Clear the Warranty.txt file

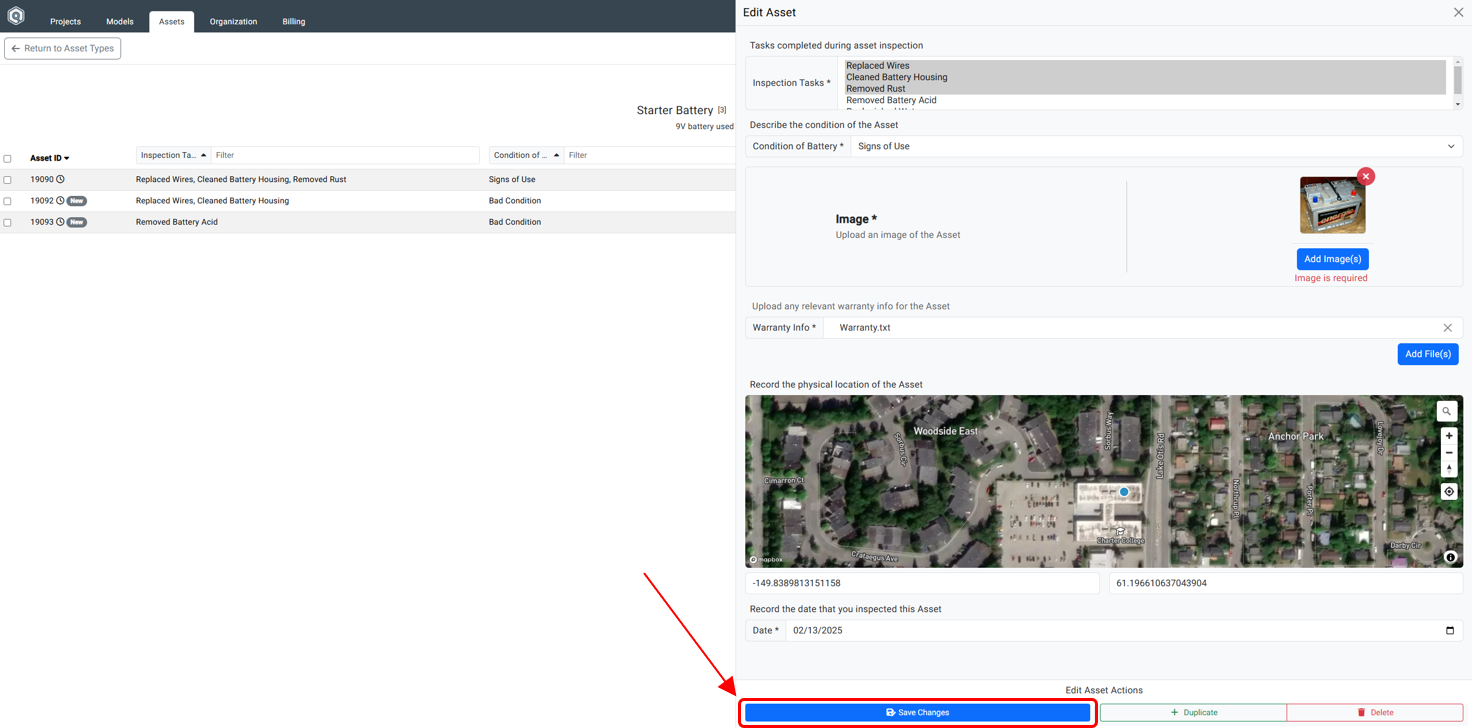coord(1447,328)
